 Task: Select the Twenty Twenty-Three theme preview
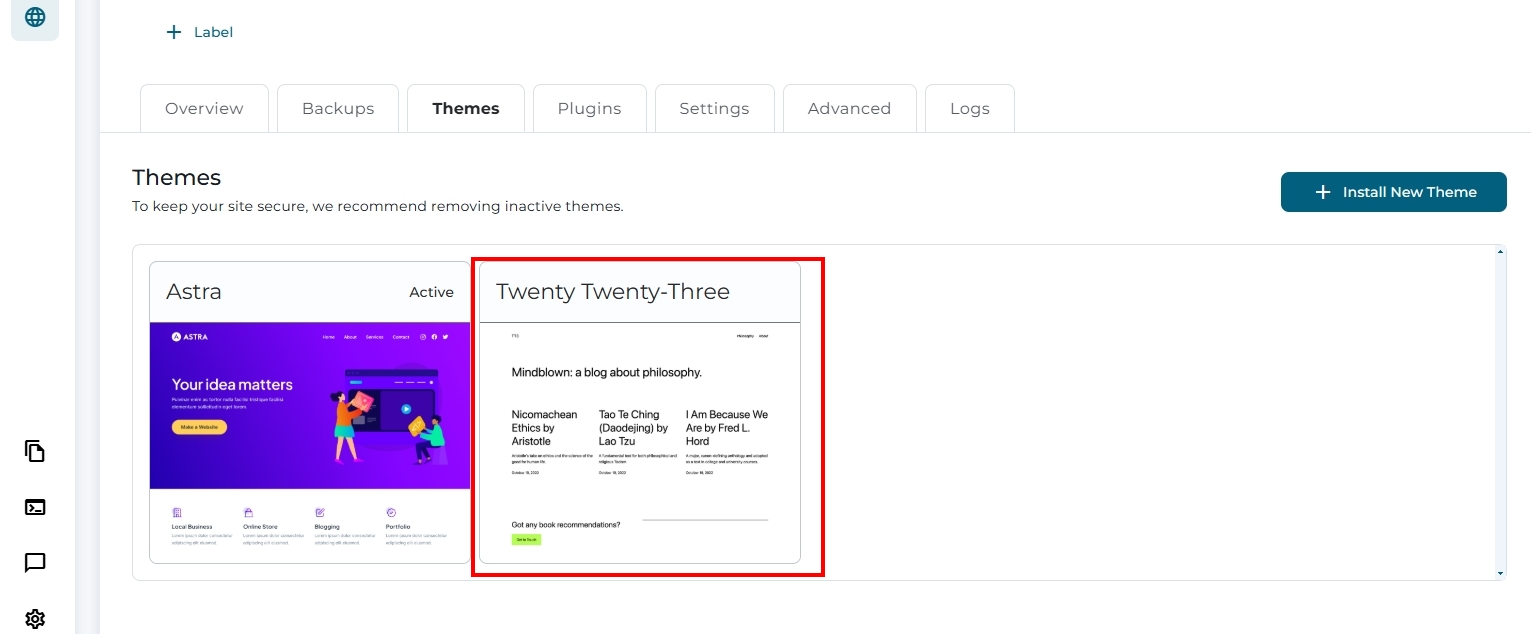(x=640, y=443)
